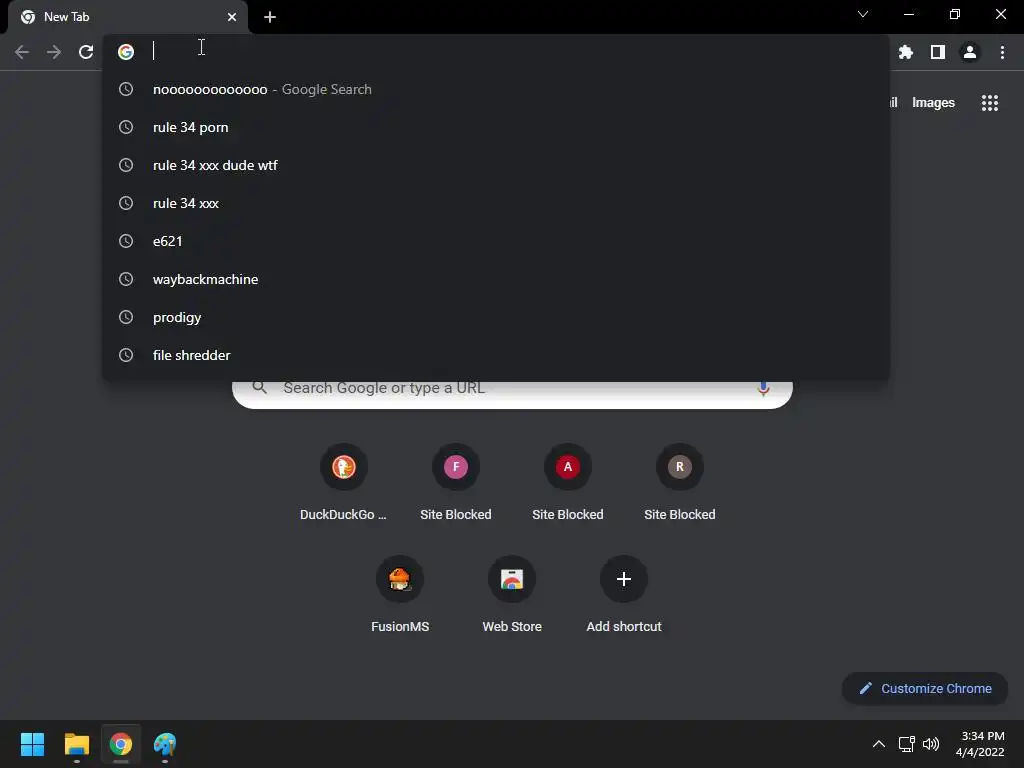The image size is (1024, 768).
Task: Click the Images link
Action: [x=933, y=103]
